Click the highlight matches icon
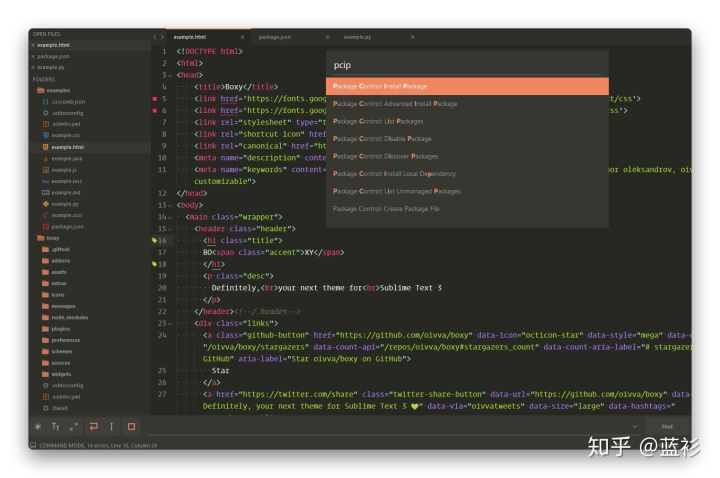 click(x=131, y=425)
